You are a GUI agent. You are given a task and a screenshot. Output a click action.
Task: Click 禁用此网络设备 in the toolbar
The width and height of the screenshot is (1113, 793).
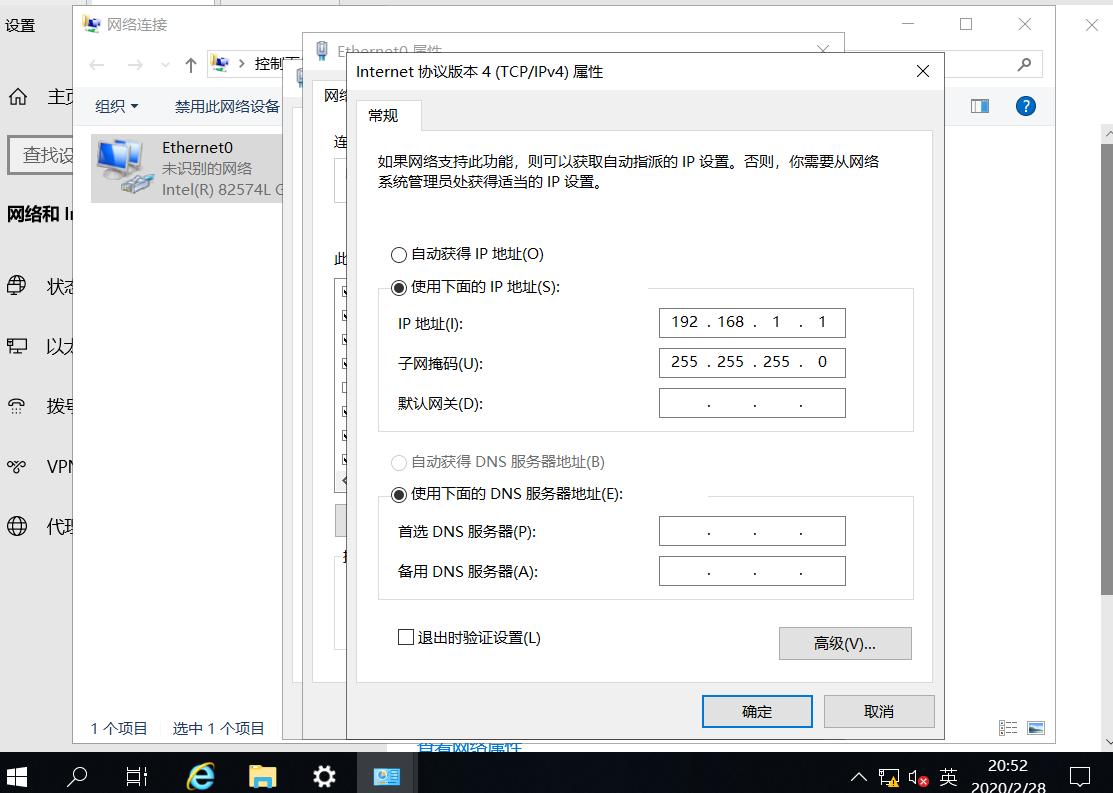click(226, 106)
